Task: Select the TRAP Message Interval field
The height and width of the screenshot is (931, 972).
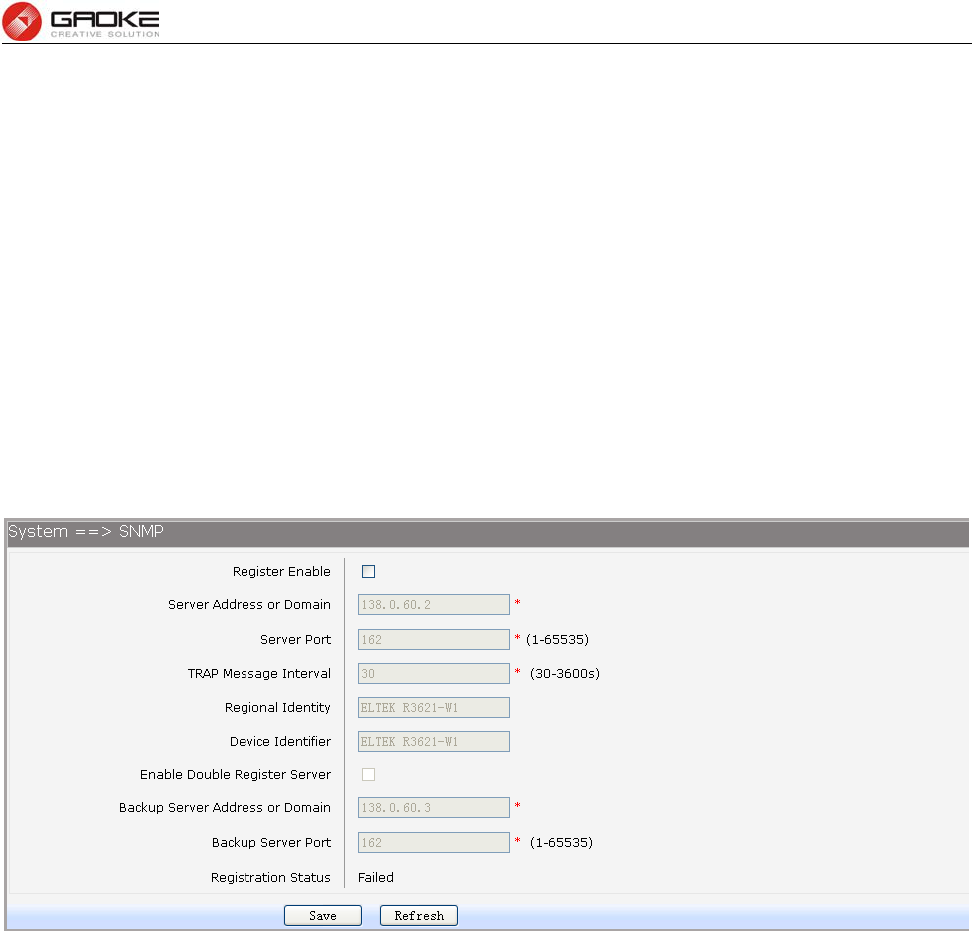Action: (x=433, y=673)
